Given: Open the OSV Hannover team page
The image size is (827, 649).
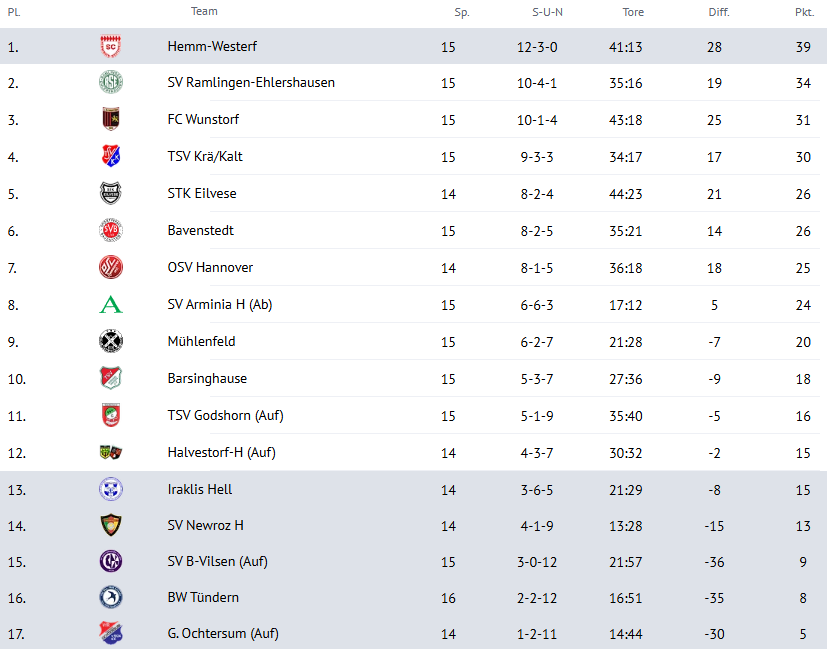Looking at the screenshot, I should click(x=210, y=268).
